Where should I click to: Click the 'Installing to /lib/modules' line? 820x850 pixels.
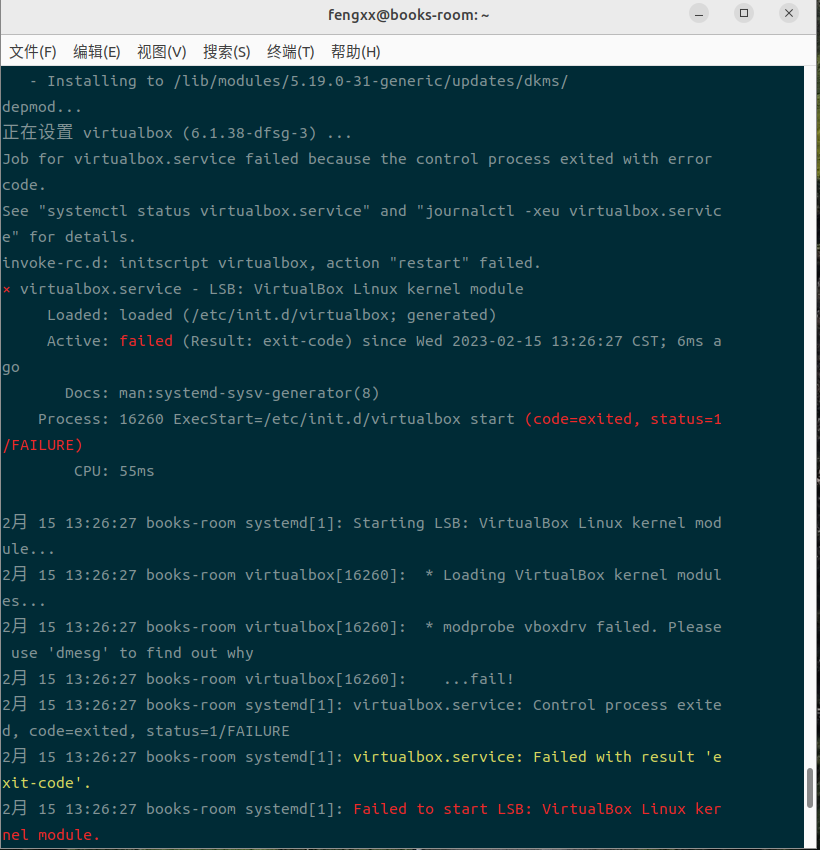point(299,81)
